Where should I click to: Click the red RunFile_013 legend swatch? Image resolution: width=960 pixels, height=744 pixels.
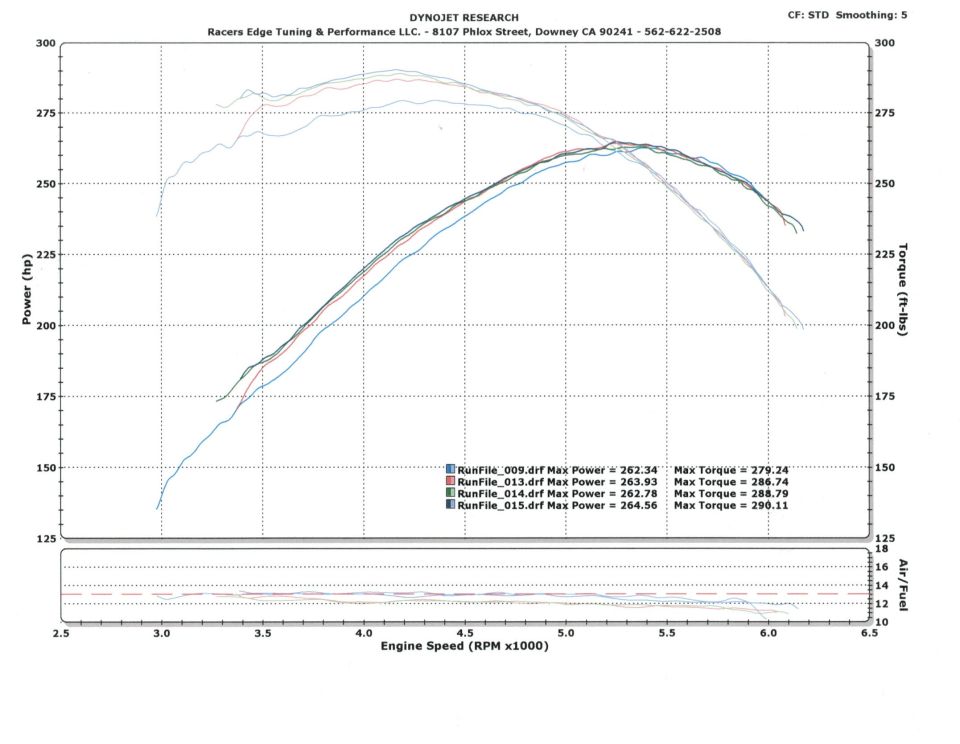[x=451, y=481]
